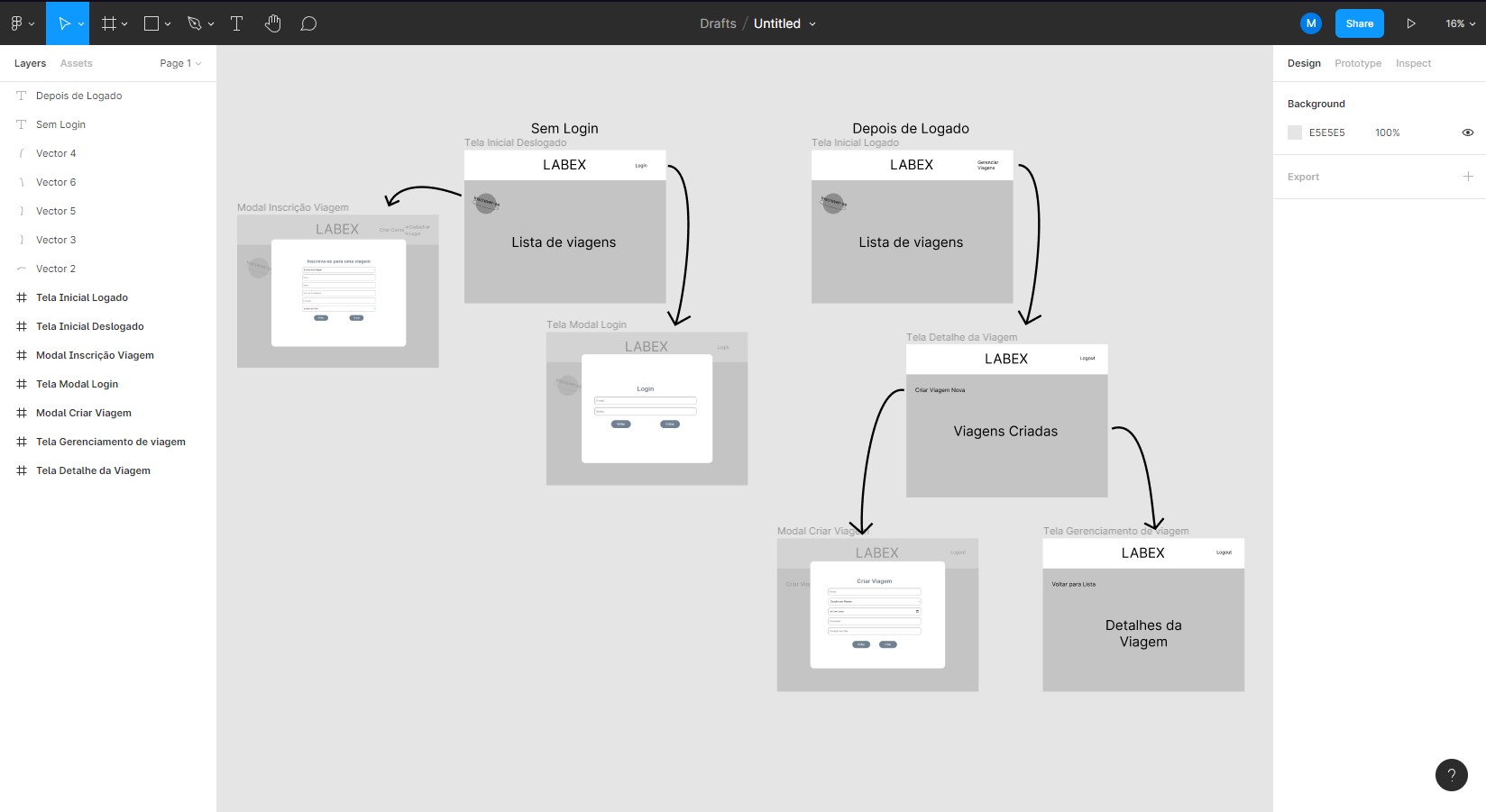
Task: Click vector icon beside Vector 2 layer
Action: coord(22,269)
